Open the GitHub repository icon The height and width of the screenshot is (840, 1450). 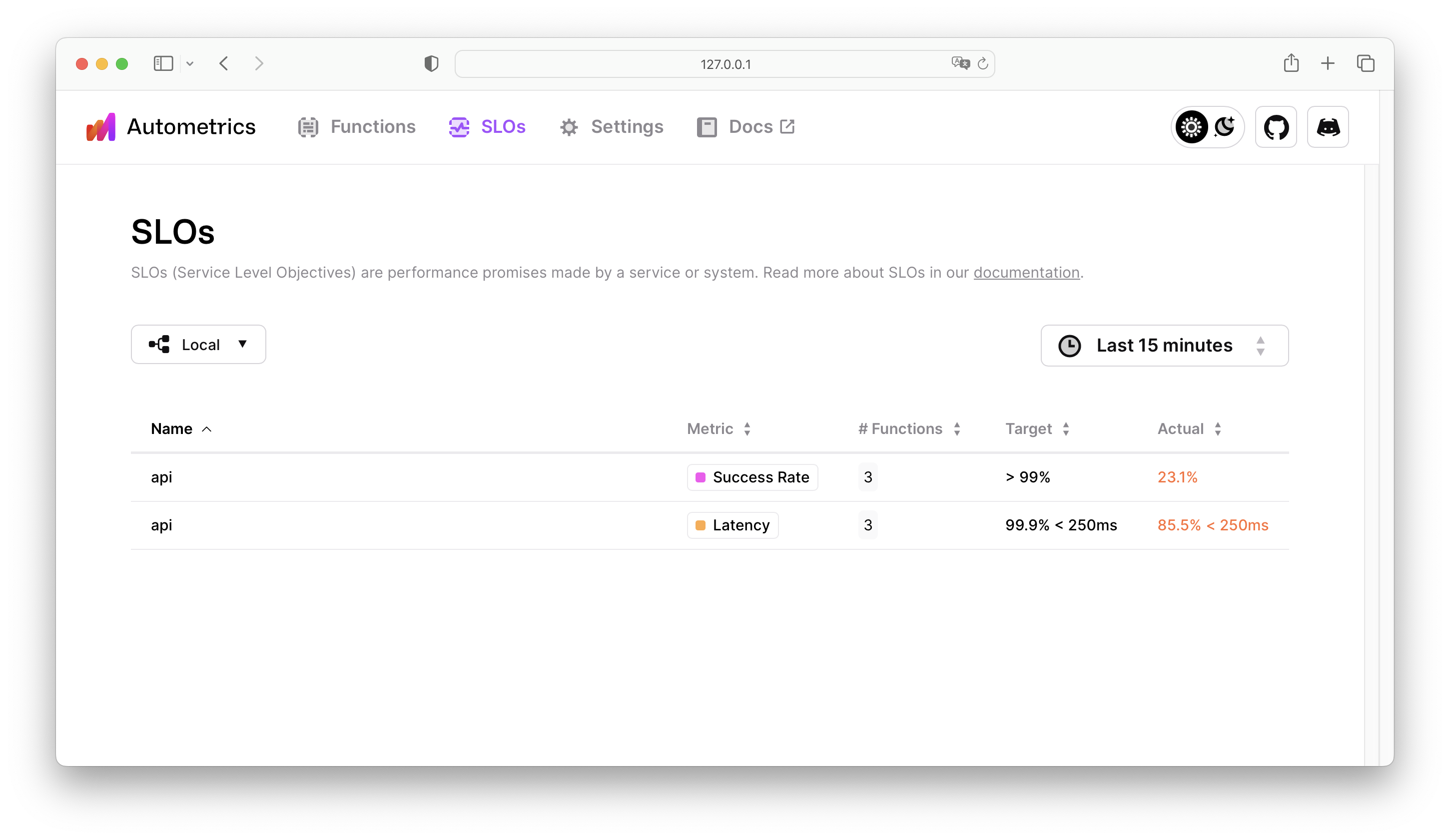1276,127
